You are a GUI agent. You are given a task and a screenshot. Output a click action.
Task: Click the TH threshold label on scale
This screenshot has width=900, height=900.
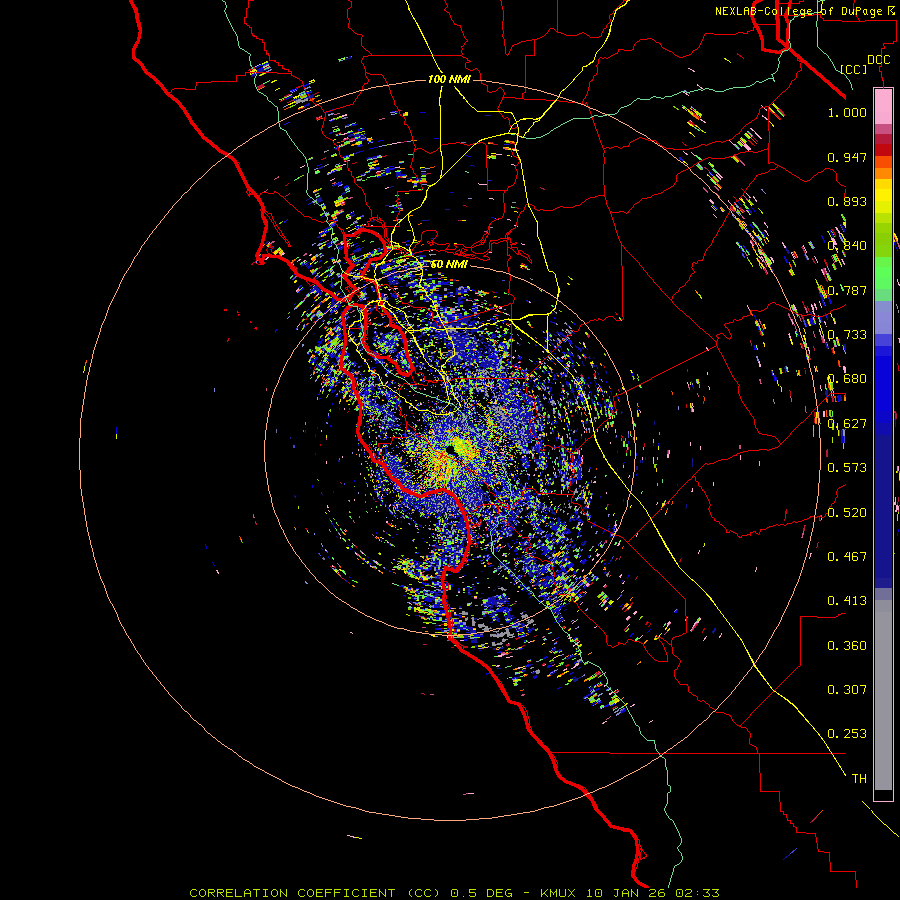(859, 779)
